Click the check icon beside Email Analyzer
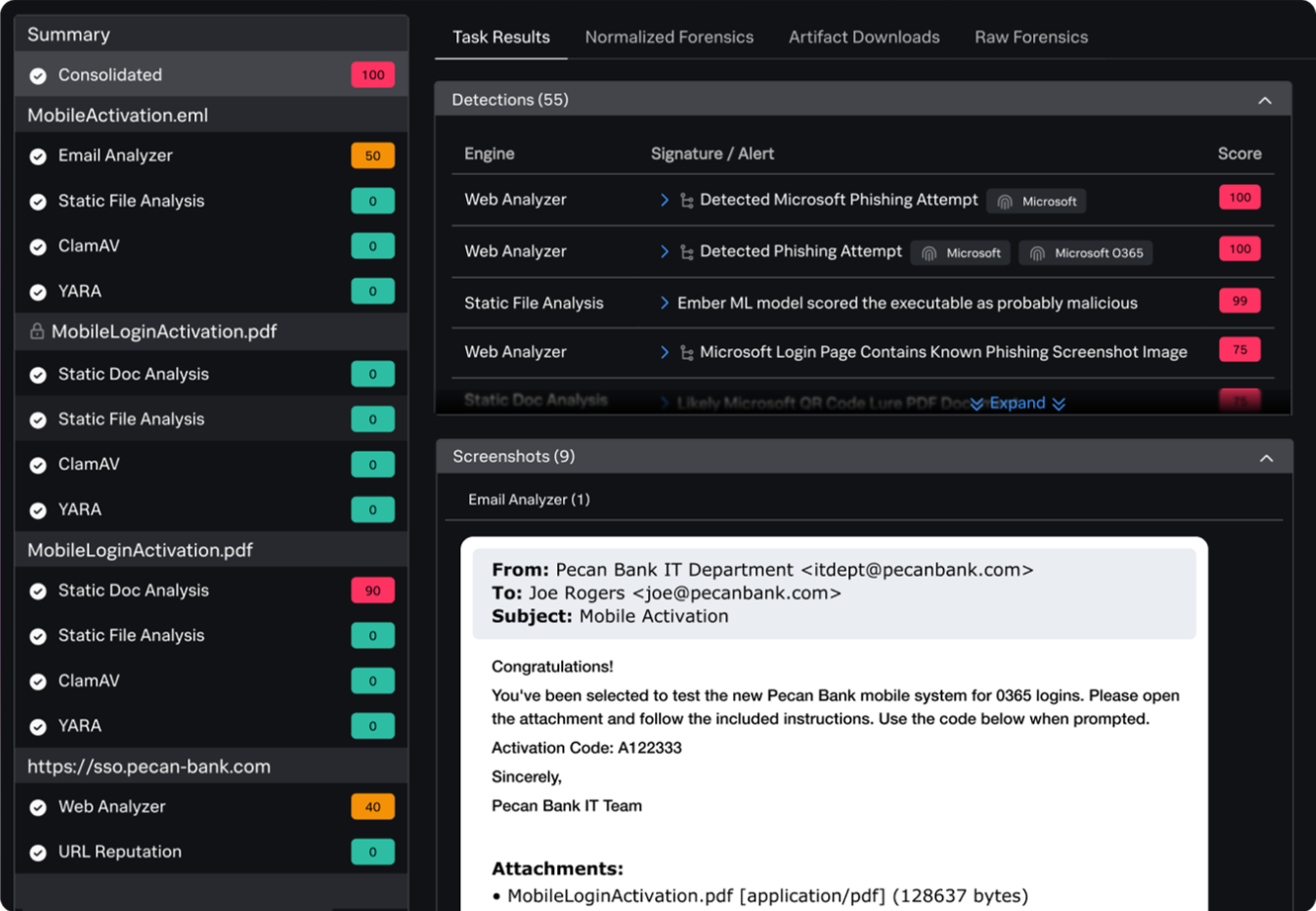This screenshot has height=911, width=1316. pos(38,156)
